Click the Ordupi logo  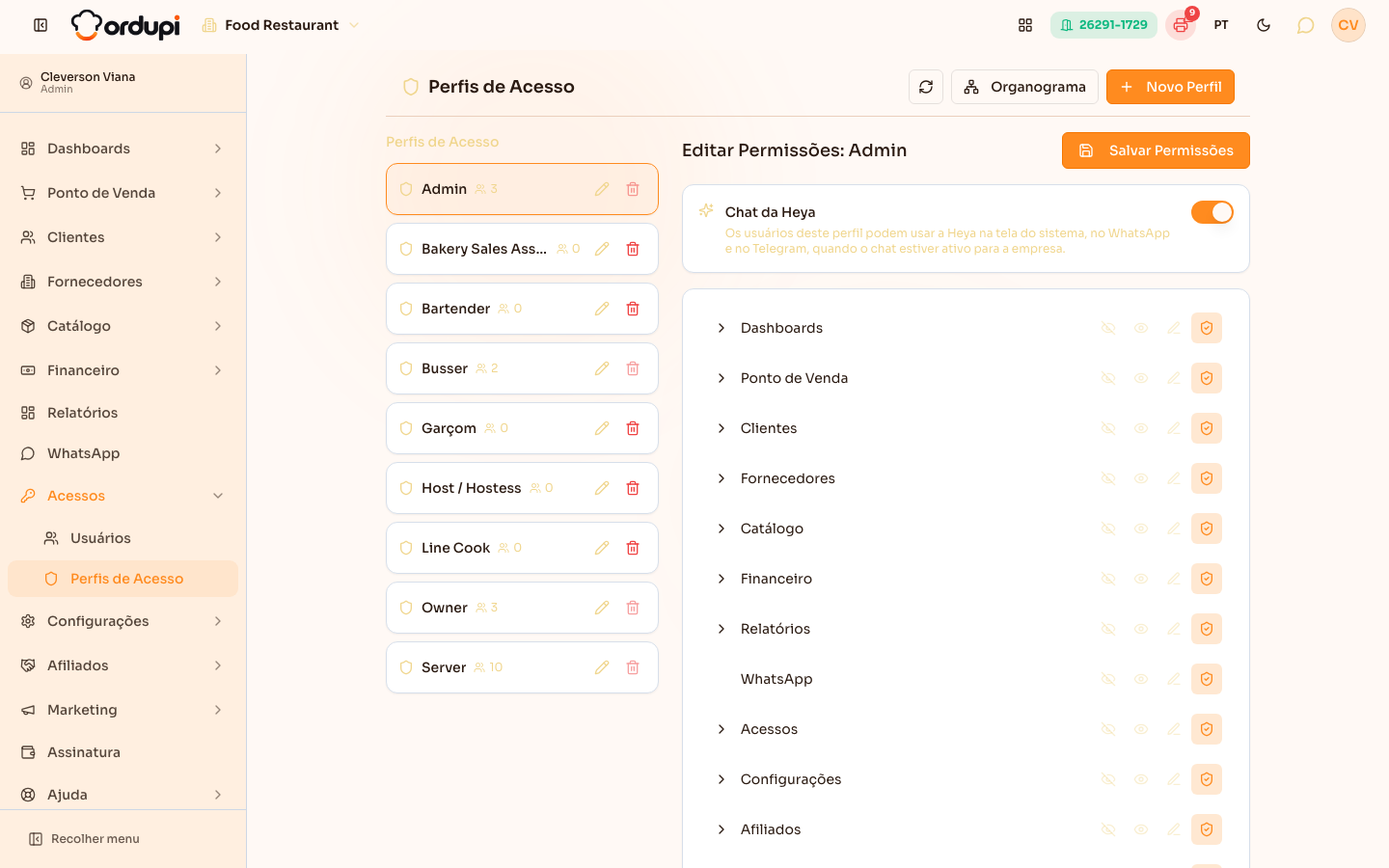point(125,25)
